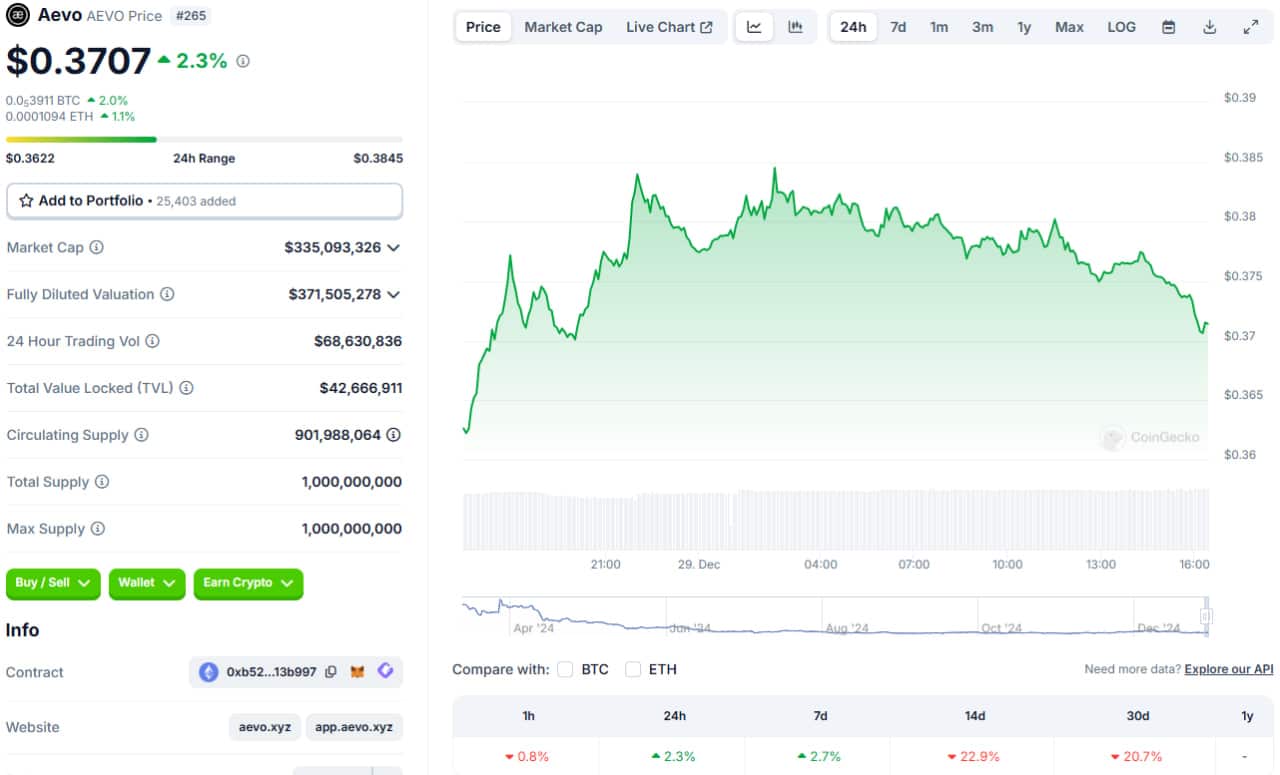
Task: Click the volume bars below the chart
Action: [x=835, y=520]
